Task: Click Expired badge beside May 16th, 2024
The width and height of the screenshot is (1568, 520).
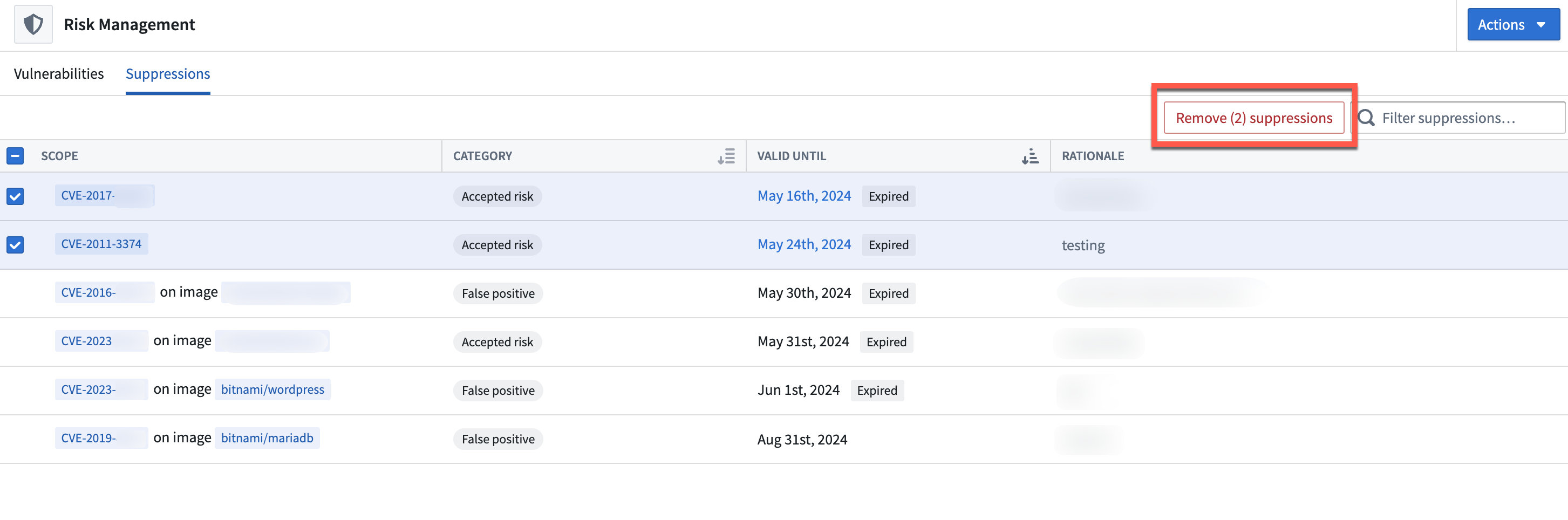Action: (889, 196)
